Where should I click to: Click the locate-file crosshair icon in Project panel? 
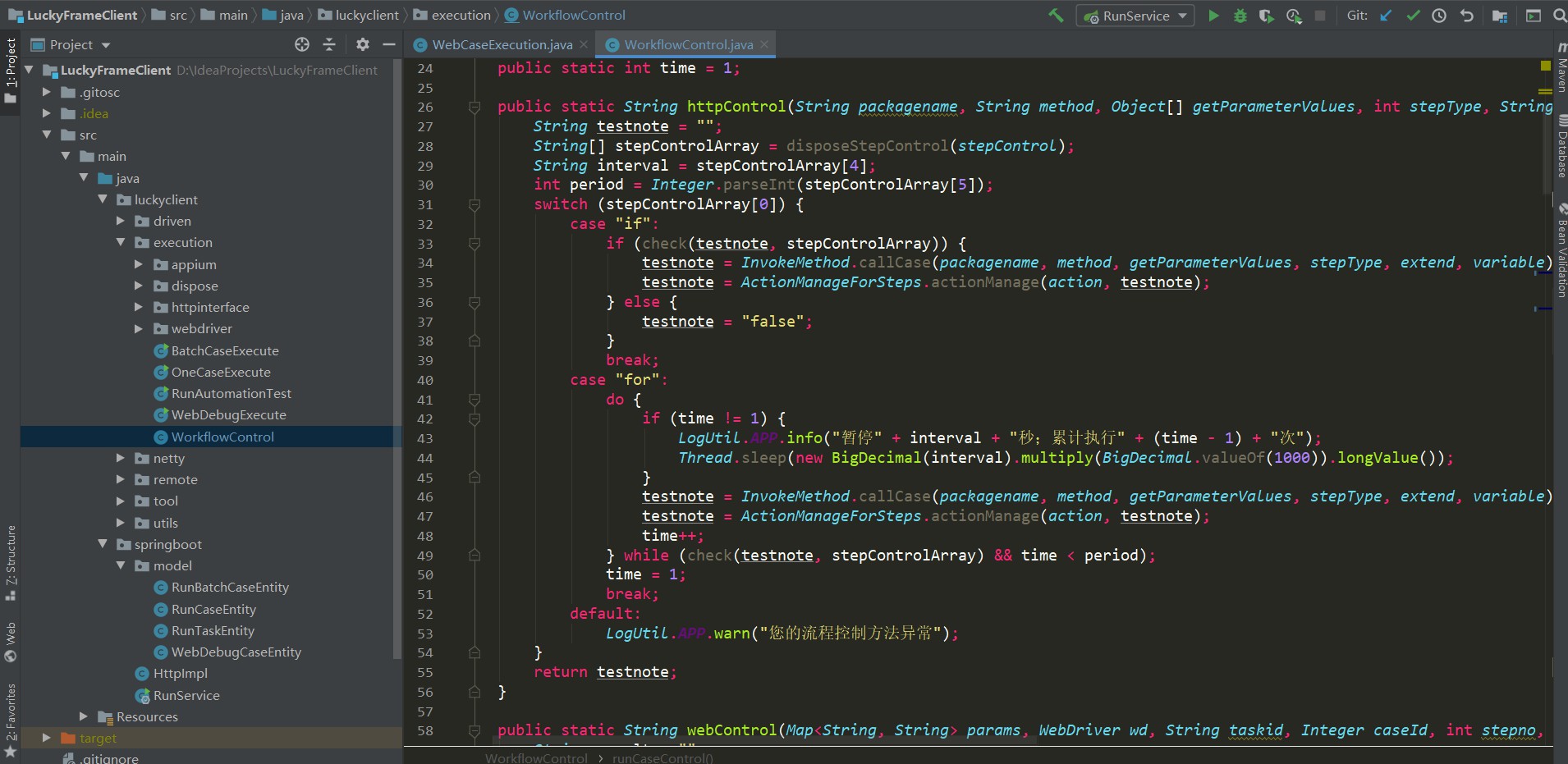click(302, 44)
